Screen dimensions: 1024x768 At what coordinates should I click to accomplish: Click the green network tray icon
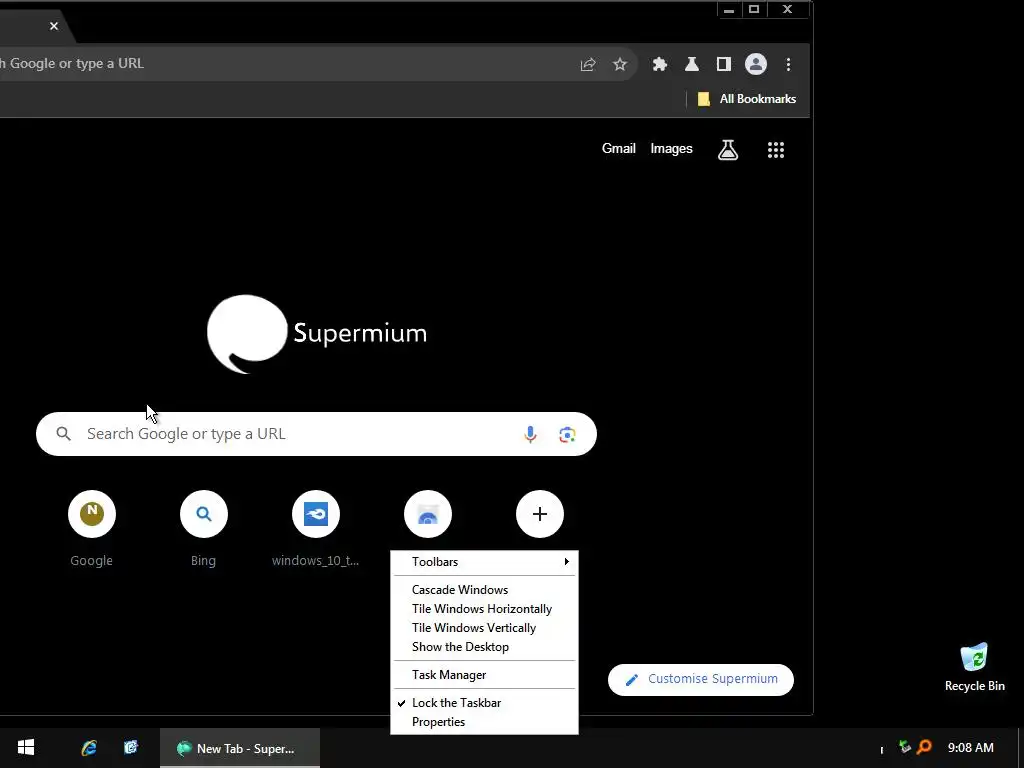click(x=904, y=746)
